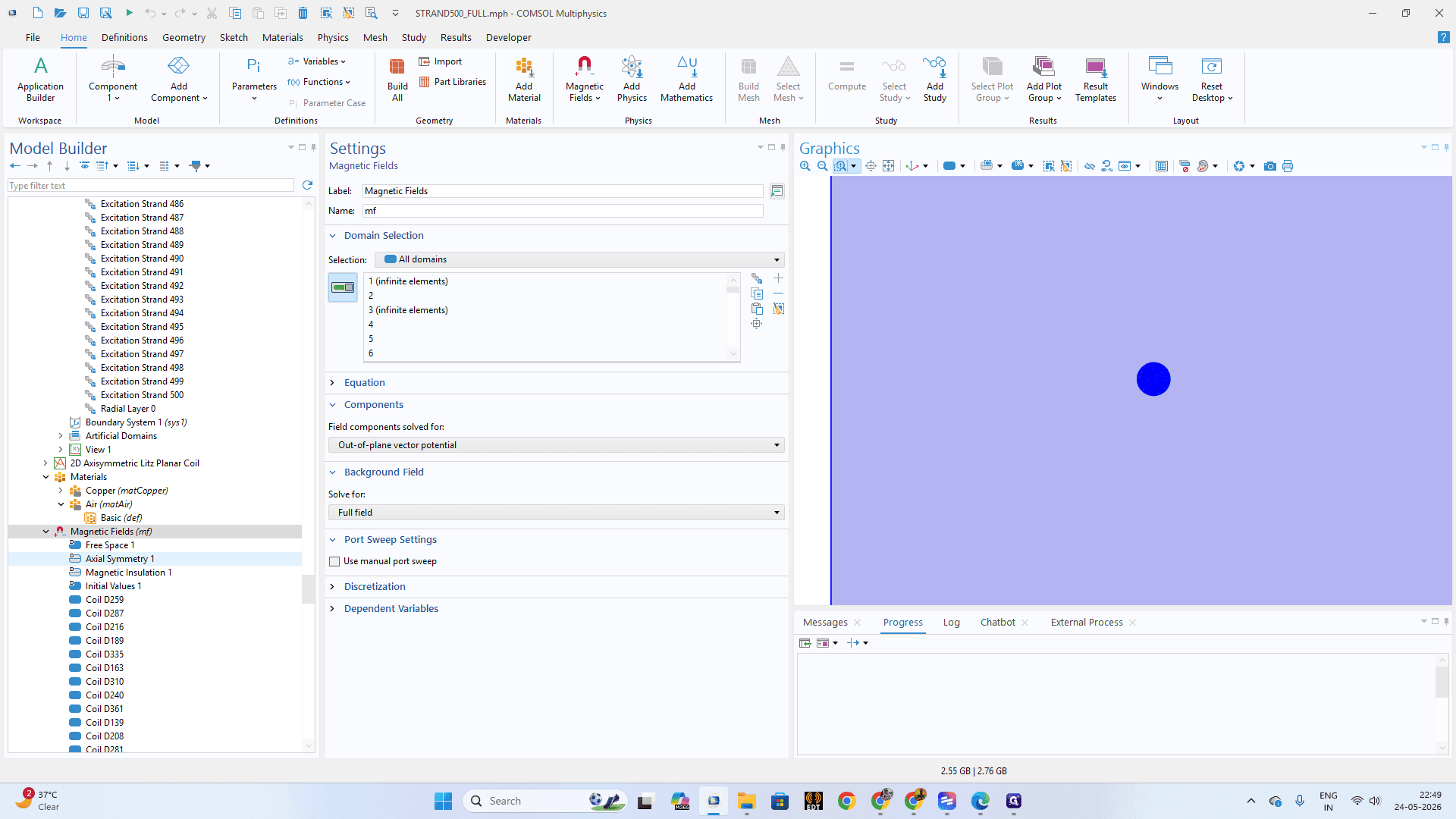Open Add Material
The height and width of the screenshot is (819, 1456).
coord(524,78)
